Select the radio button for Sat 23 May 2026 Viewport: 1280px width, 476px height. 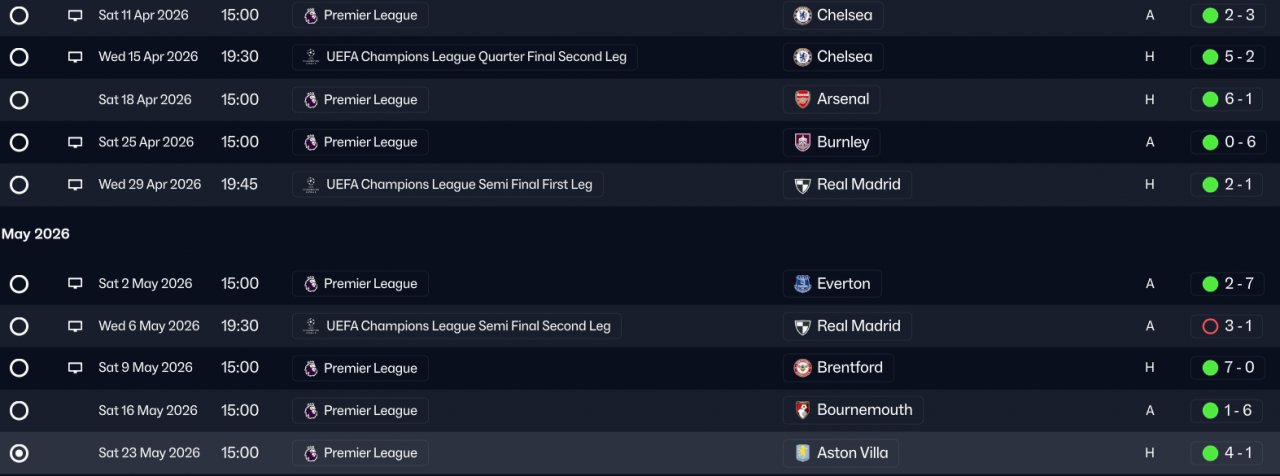[19, 453]
